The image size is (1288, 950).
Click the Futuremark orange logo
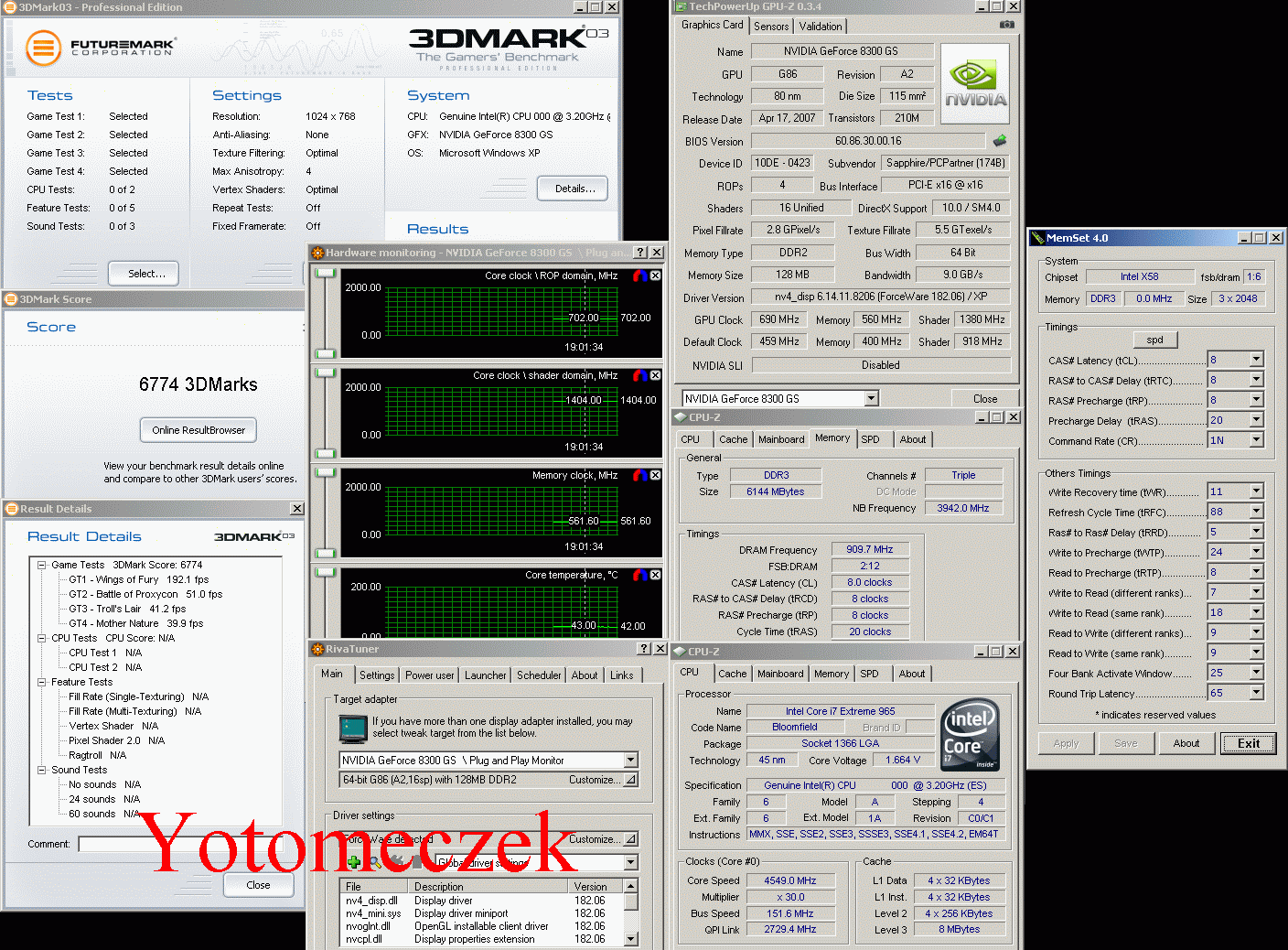coord(43,48)
